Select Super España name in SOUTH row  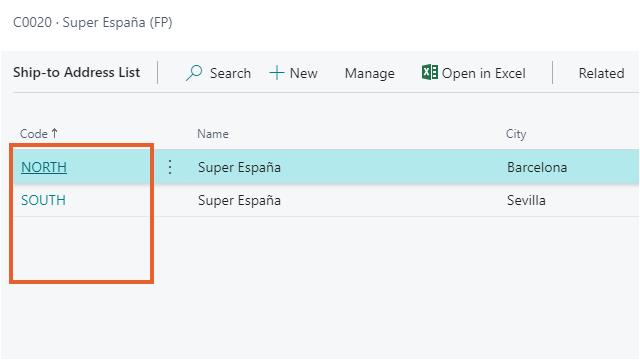[239, 200]
